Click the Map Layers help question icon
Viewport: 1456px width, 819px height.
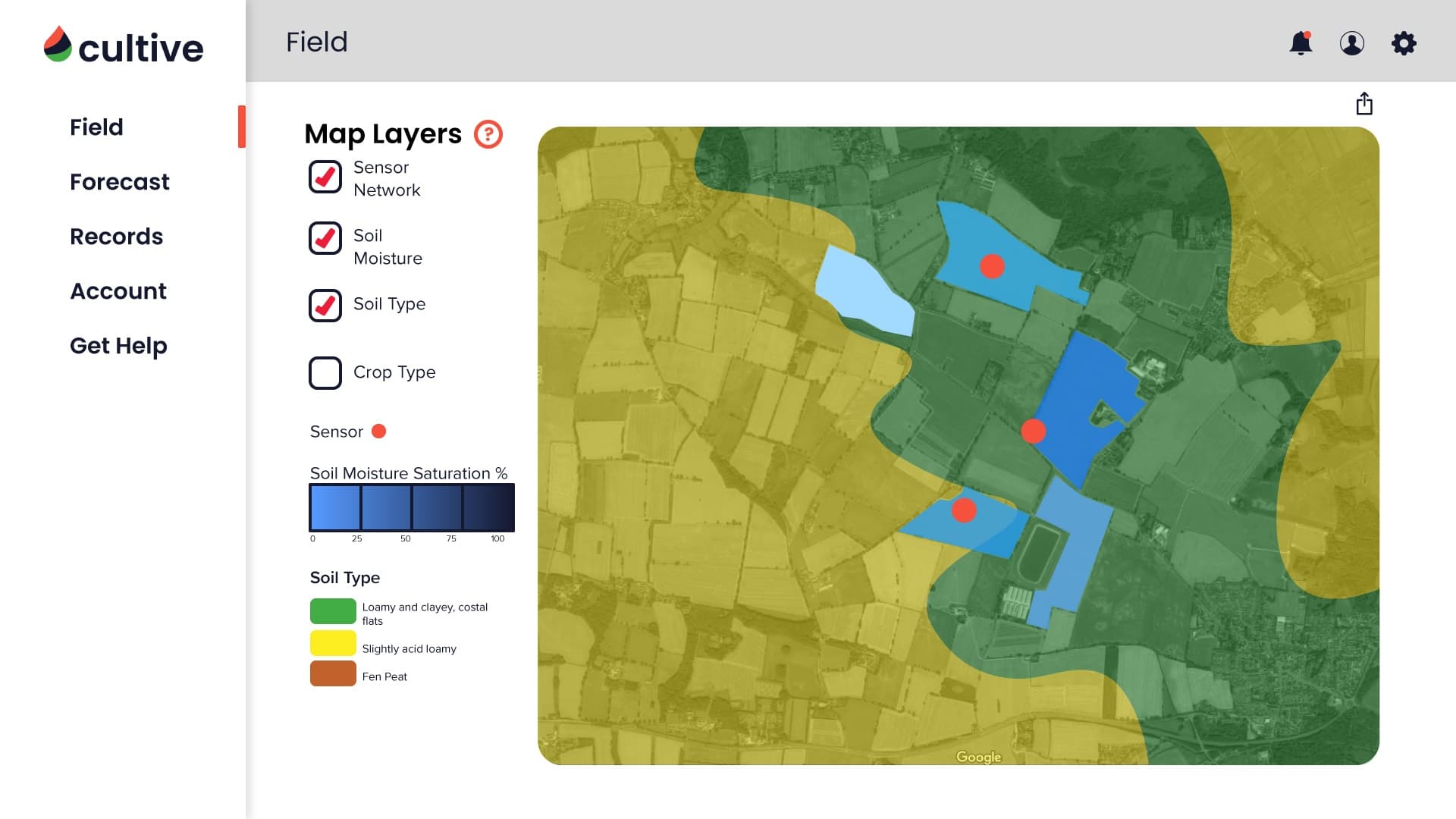pos(488,134)
